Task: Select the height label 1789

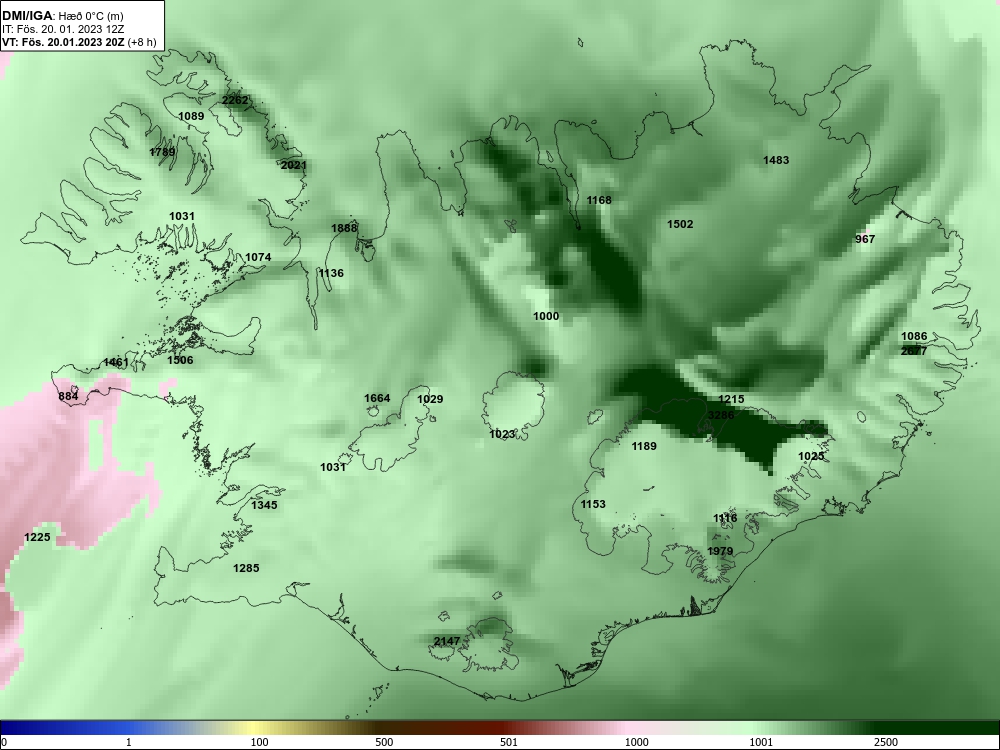Action: coord(162,152)
